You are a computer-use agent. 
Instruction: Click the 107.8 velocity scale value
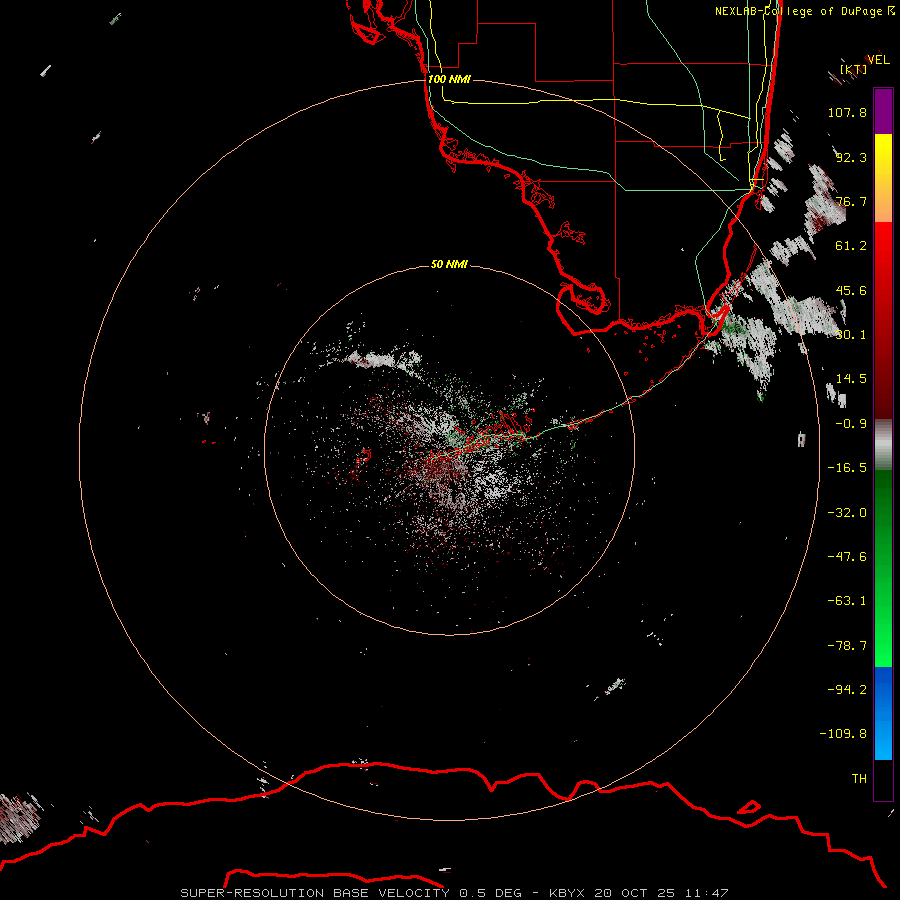point(847,112)
